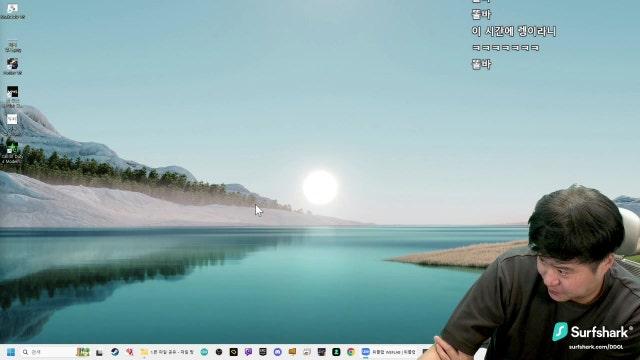Open the red scissors-like taskbar icon
Screen dimensions: 640x360
pos(130,352)
